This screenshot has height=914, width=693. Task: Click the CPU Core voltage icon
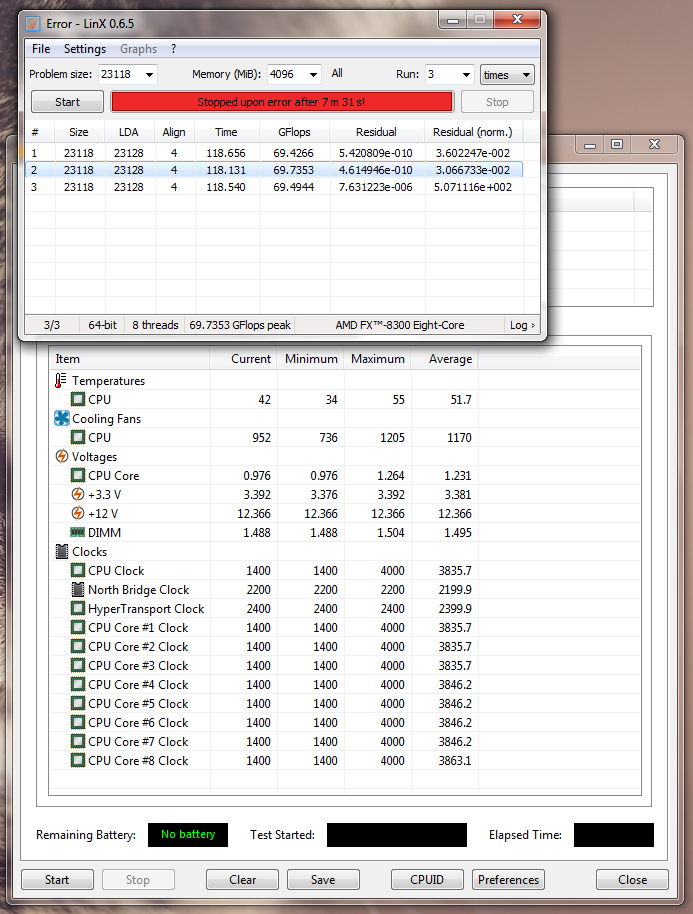coord(78,476)
